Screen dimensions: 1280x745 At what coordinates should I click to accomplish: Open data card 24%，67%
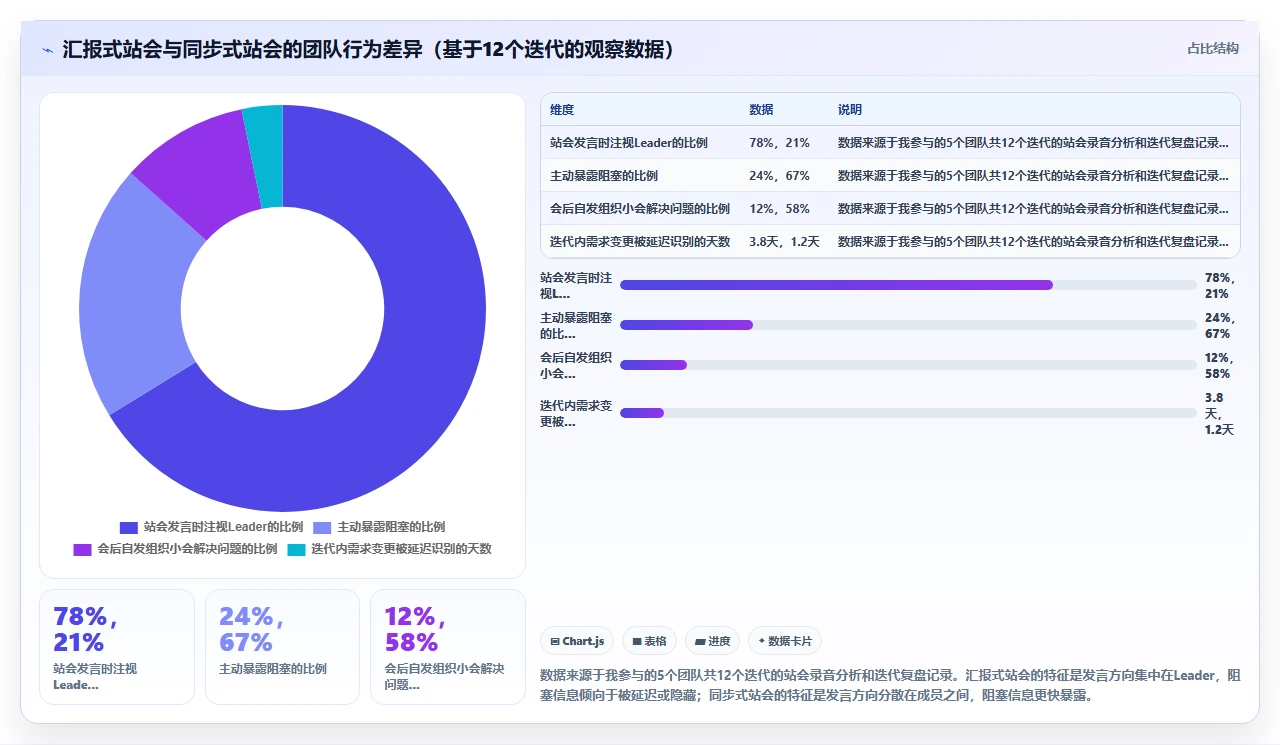pos(282,647)
